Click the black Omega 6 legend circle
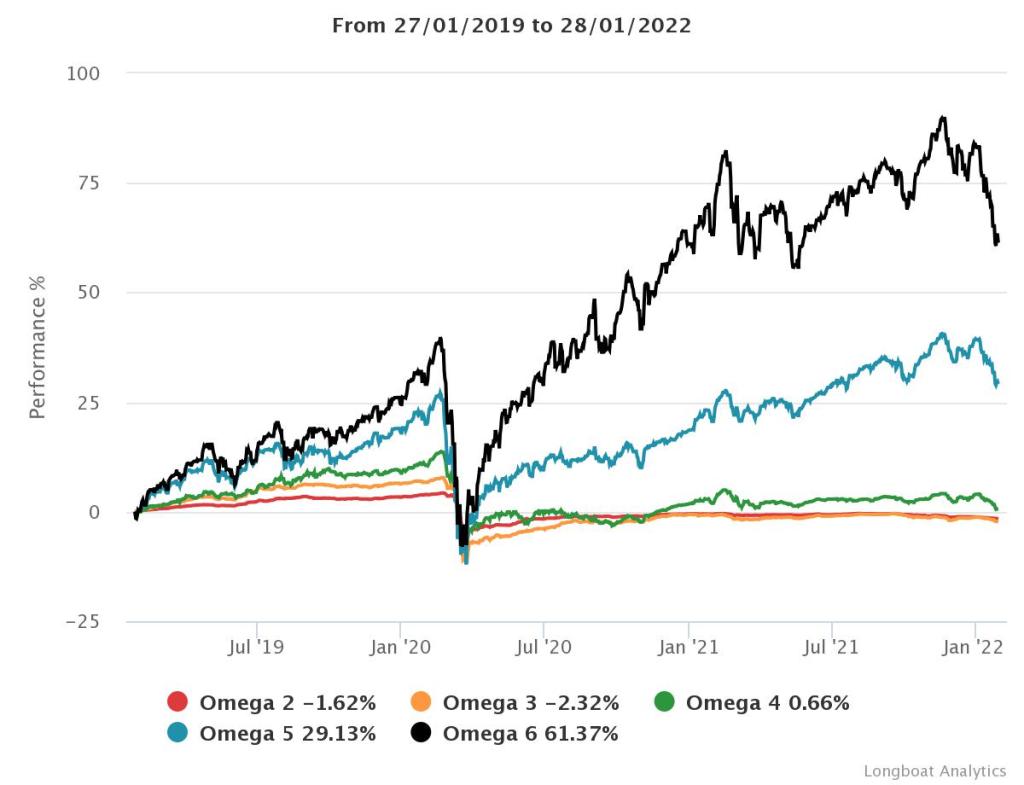Screen dimensions: 1024x785 (x=421, y=733)
